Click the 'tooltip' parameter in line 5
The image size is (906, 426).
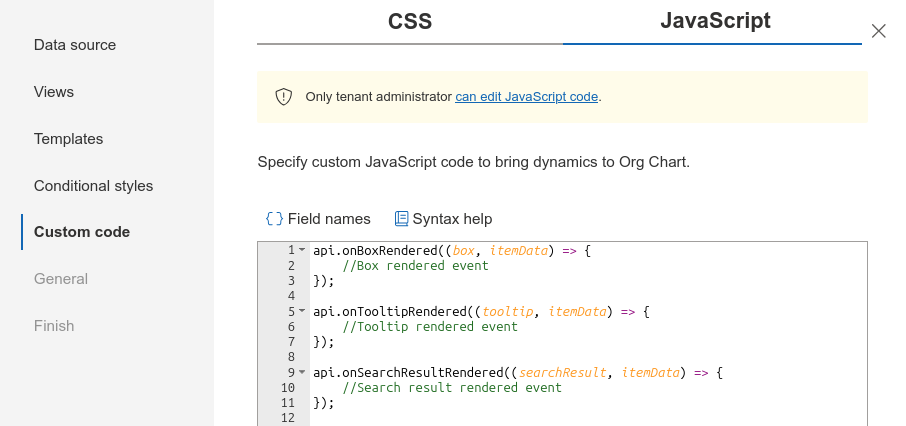coord(507,312)
